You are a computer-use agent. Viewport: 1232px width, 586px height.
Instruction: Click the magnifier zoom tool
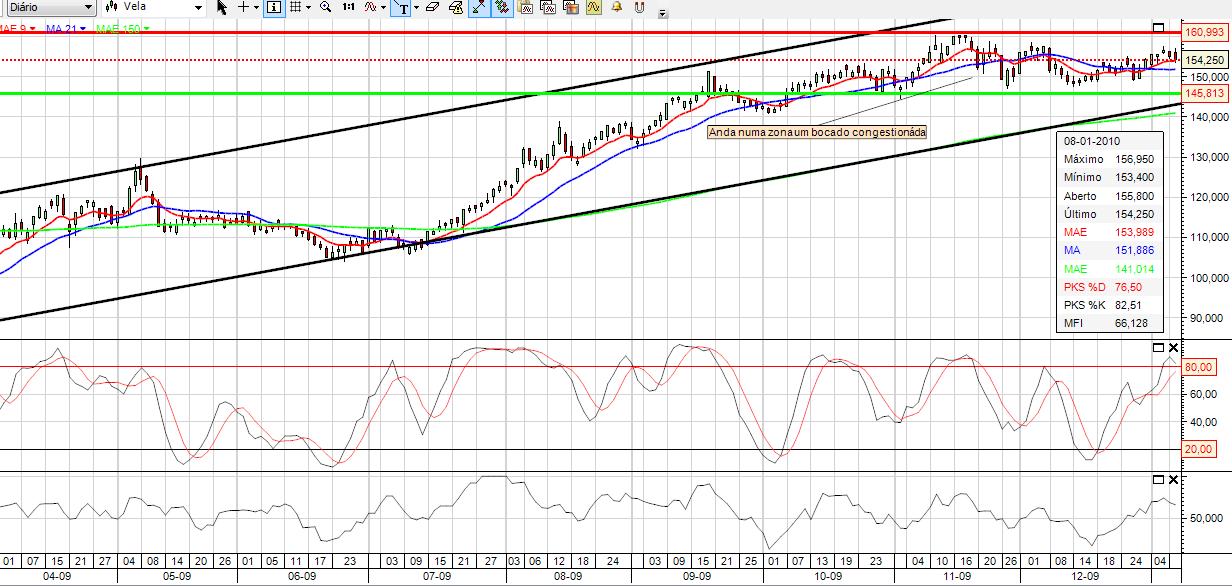coord(325,7)
